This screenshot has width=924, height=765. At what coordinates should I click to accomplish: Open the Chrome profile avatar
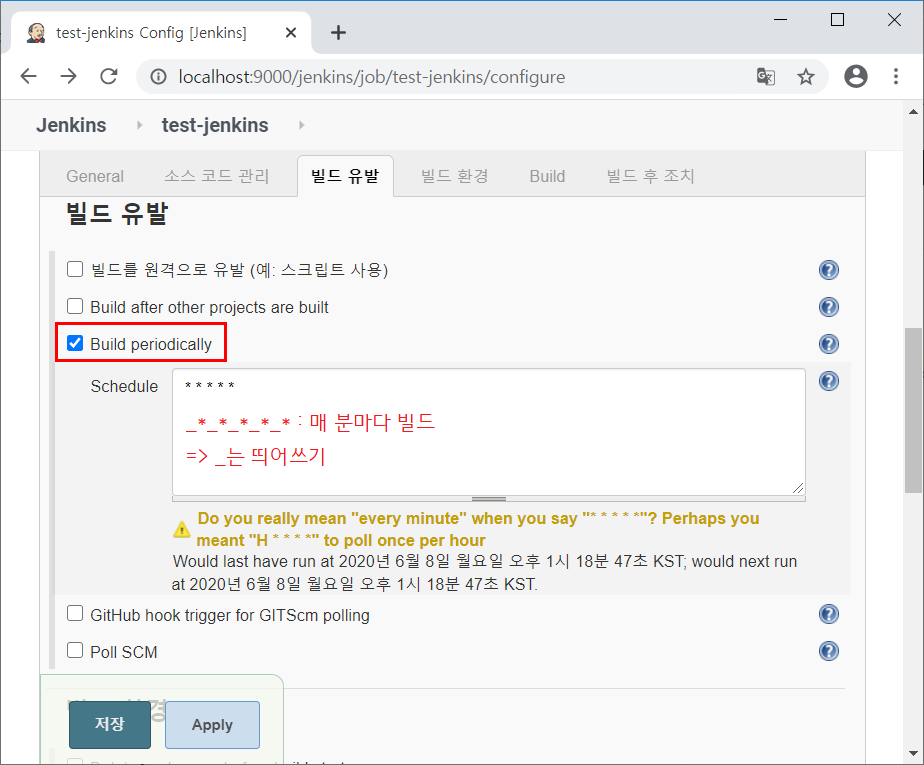pos(856,76)
